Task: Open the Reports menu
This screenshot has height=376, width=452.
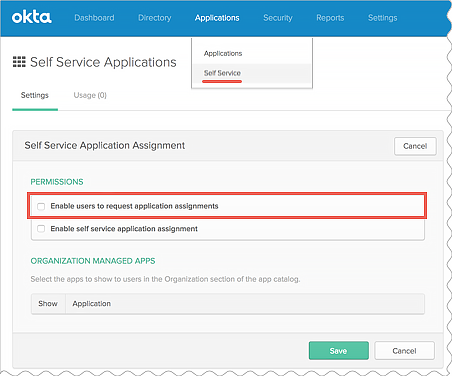Action: click(330, 18)
